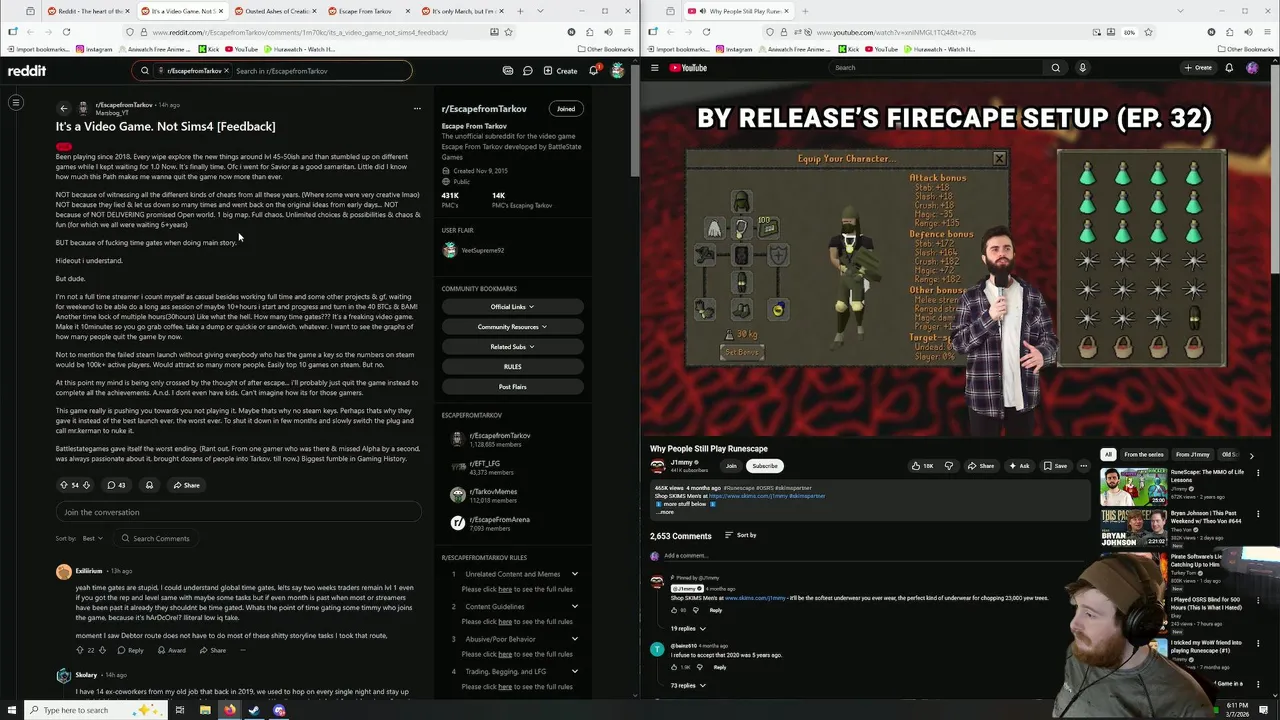Image resolution: width=1280 pixels, height=720 pixels.
Task: Dislike the Why People Still Play Runescape video
Action: [949, 466]
